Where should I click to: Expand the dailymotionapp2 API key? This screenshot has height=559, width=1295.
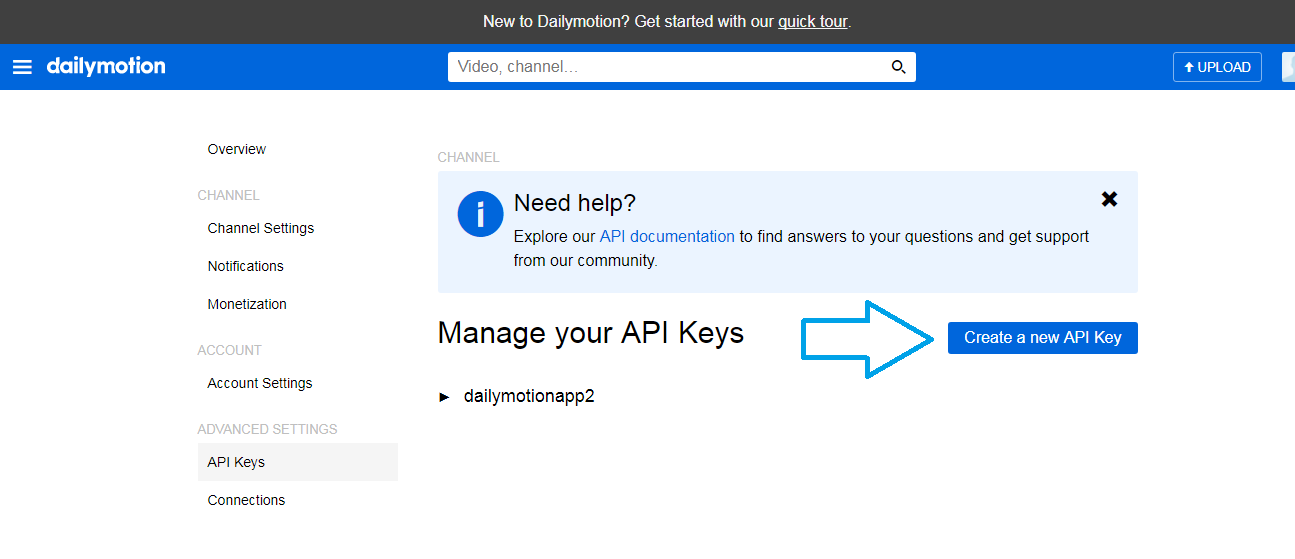coord(445,397)
